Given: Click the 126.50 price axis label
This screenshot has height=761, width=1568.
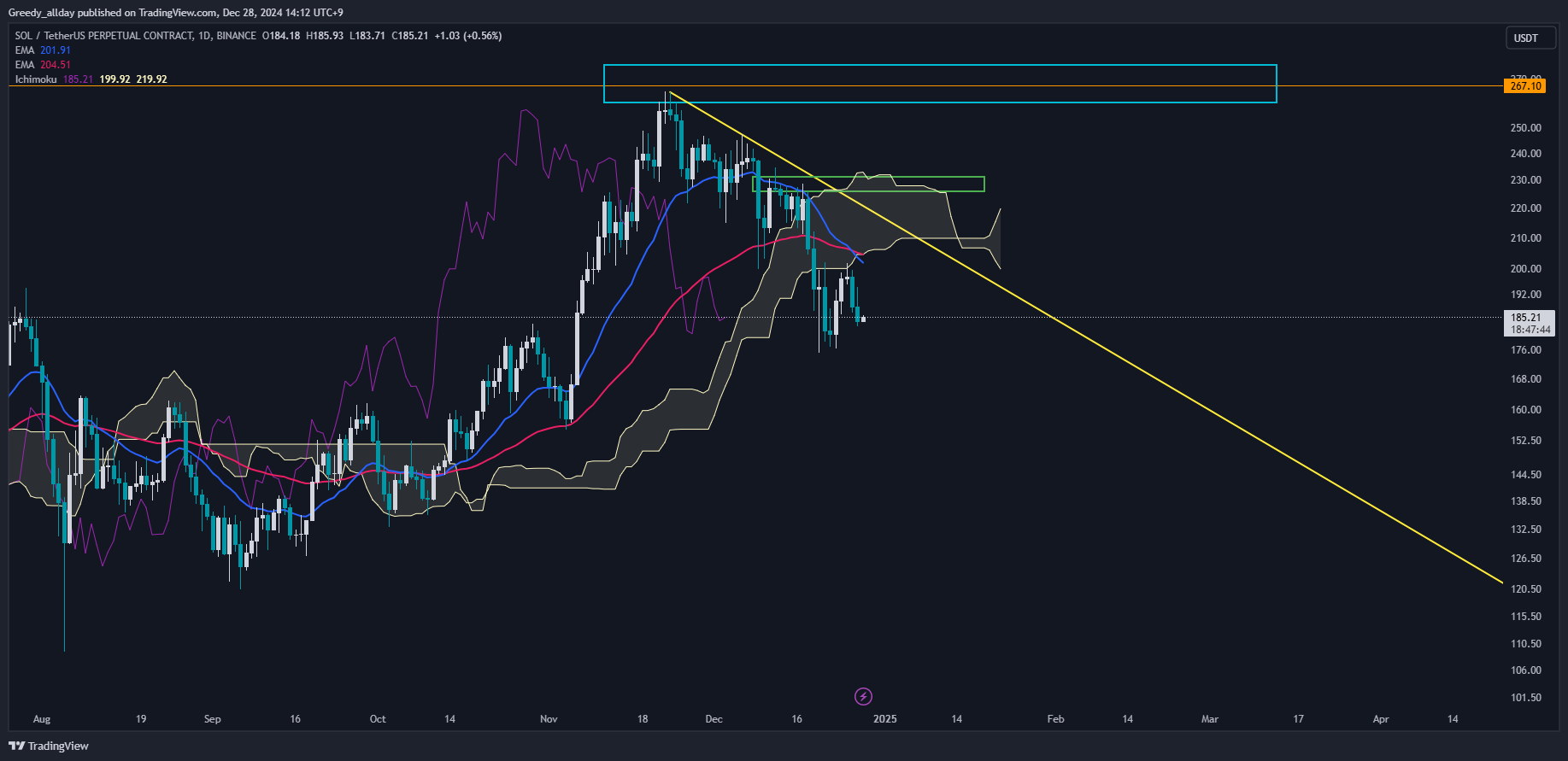Looking at the screenshot, I should click(x=1526, y=559).
